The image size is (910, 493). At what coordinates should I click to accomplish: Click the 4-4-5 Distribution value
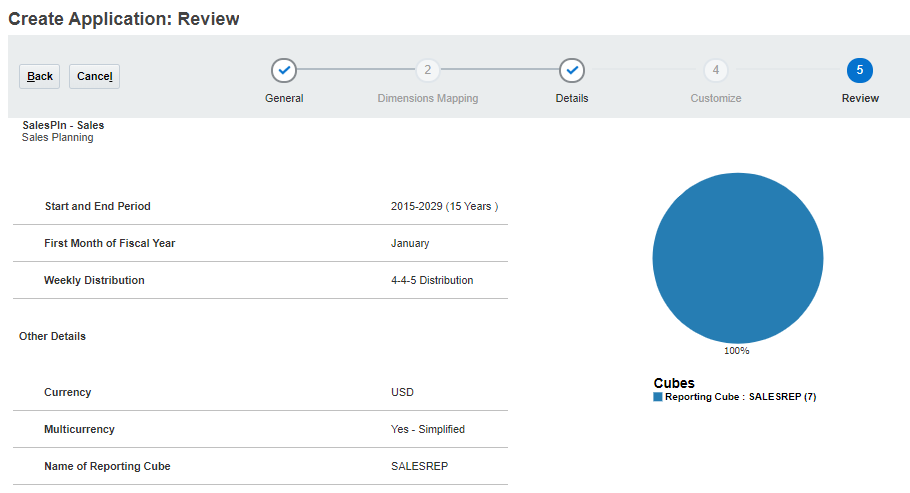[x=432, y=280]
